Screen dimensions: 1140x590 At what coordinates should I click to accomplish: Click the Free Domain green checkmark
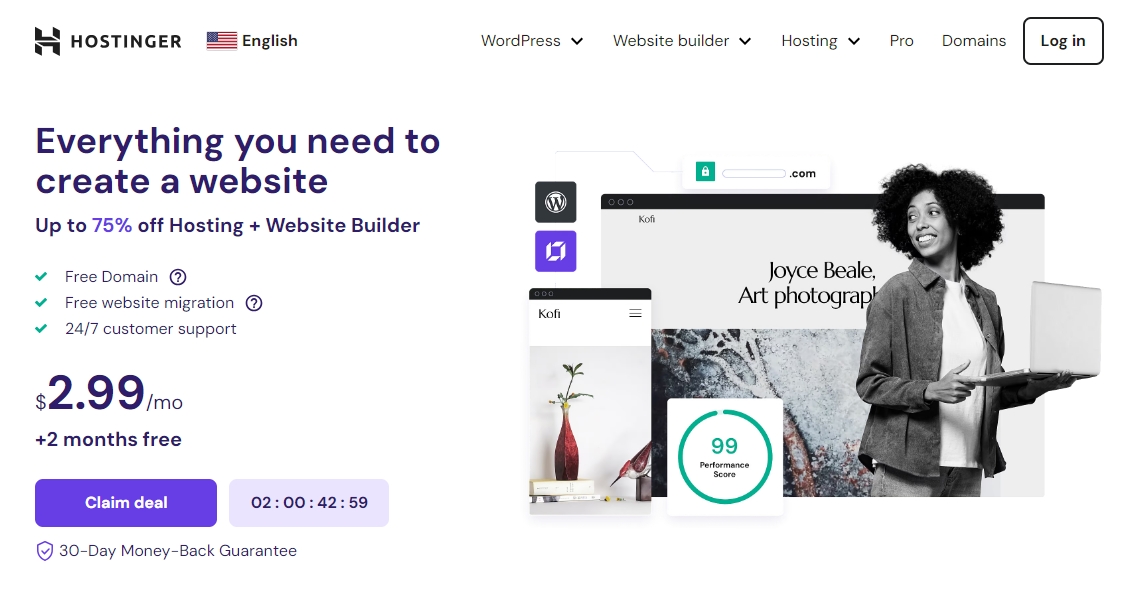(41, 277)
